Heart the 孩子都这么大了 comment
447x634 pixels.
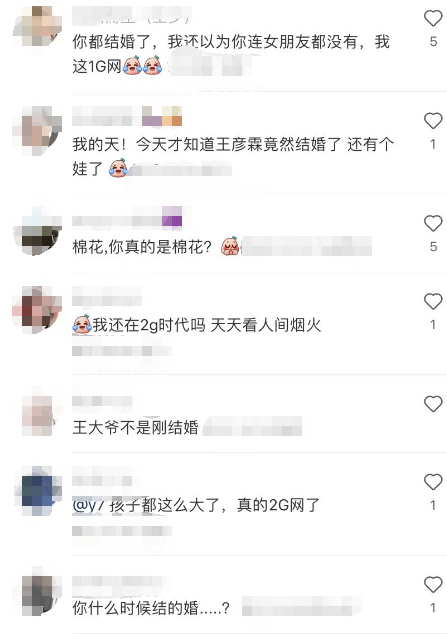(x=433, y=482)
